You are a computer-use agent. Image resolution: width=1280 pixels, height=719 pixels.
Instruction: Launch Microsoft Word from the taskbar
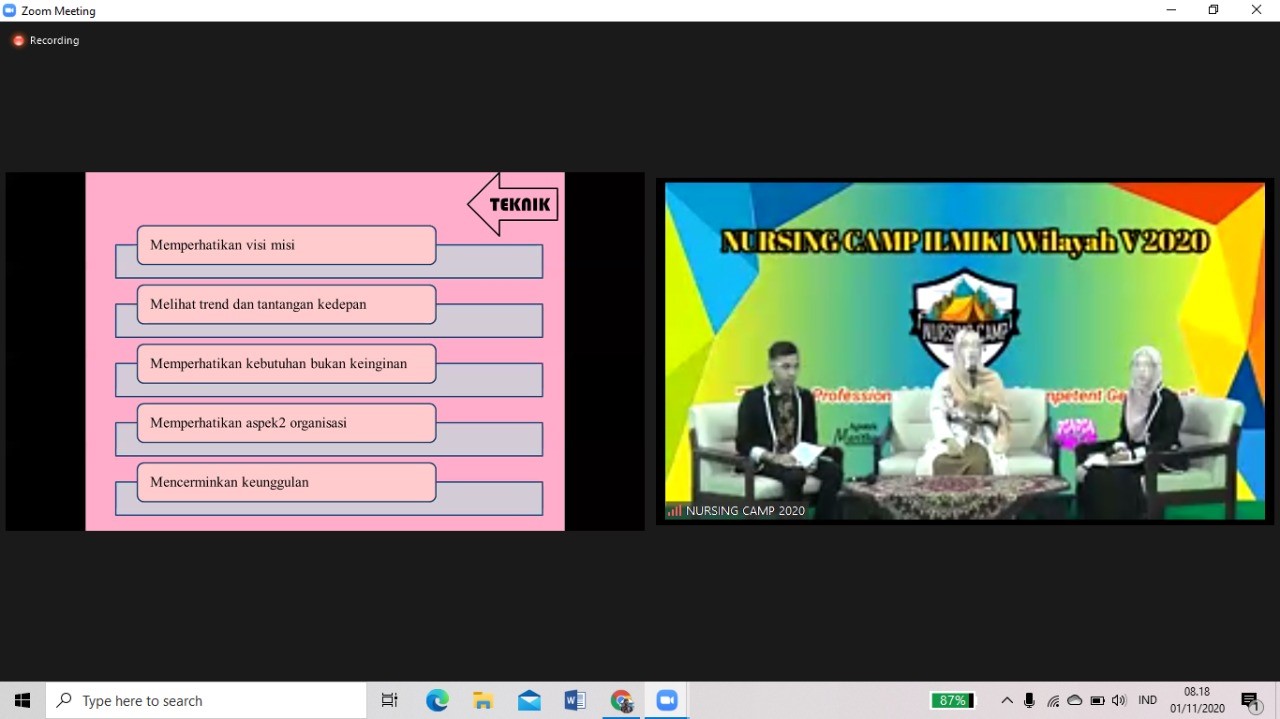pos(575,701)
